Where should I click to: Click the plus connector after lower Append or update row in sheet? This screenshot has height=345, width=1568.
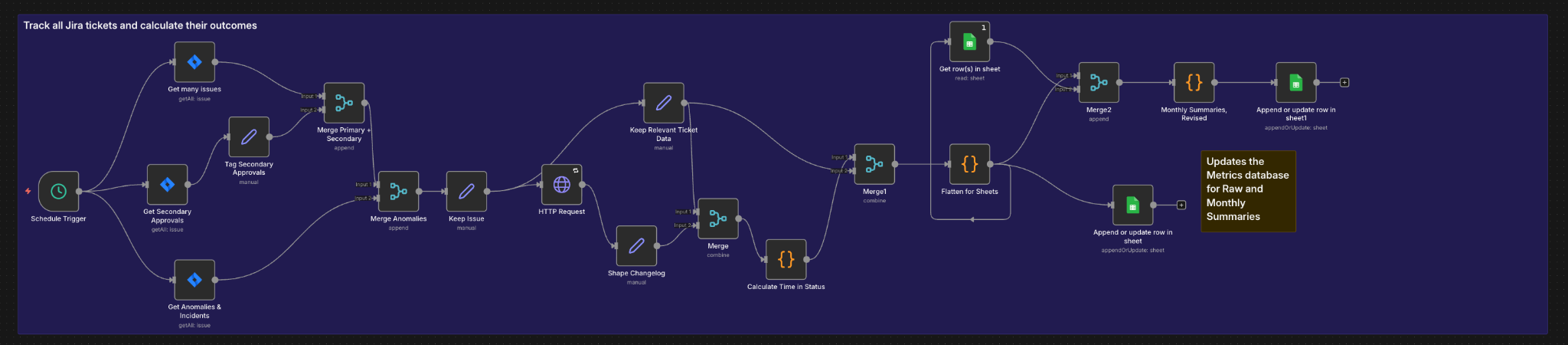(1181, 205)
